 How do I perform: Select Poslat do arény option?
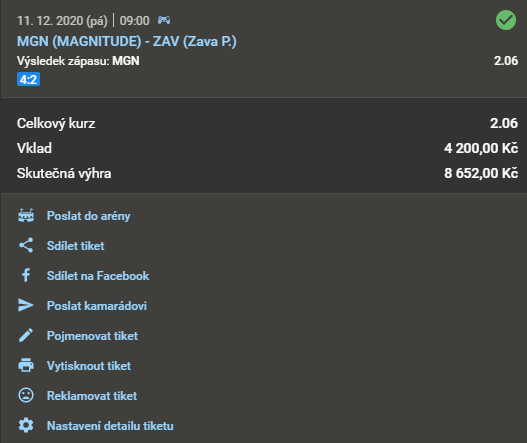88,216
